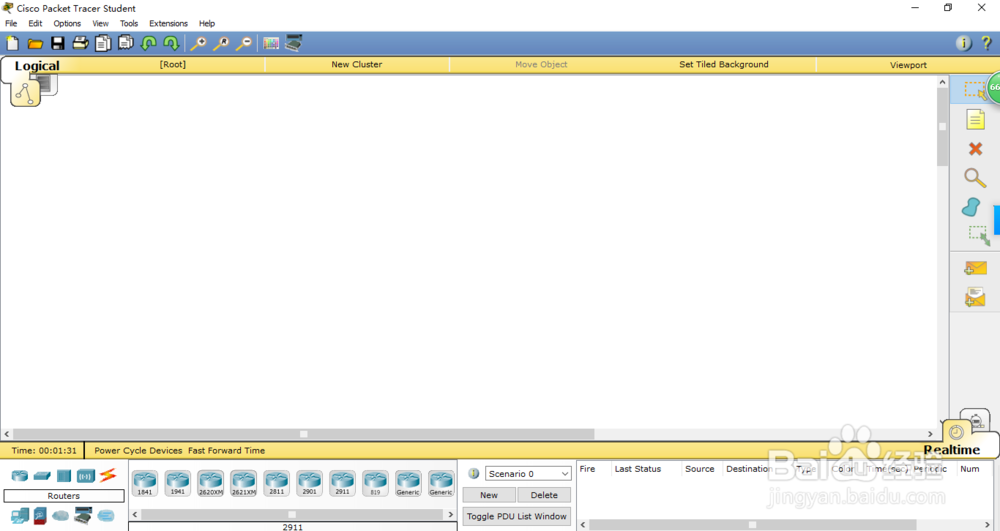Pick the 1841 router
Viewport: 1000px width, 531px height.
145,483
